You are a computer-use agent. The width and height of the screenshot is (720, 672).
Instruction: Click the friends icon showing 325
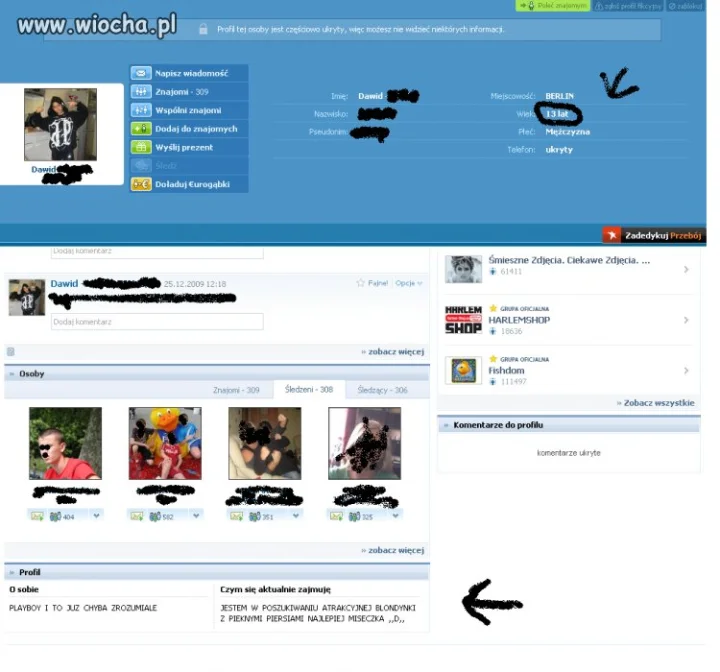click(354, 516)
